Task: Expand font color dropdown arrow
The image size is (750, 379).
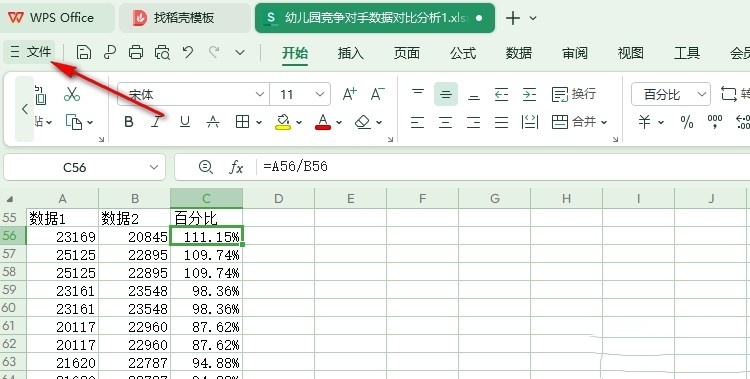Action: coord(339,123)
